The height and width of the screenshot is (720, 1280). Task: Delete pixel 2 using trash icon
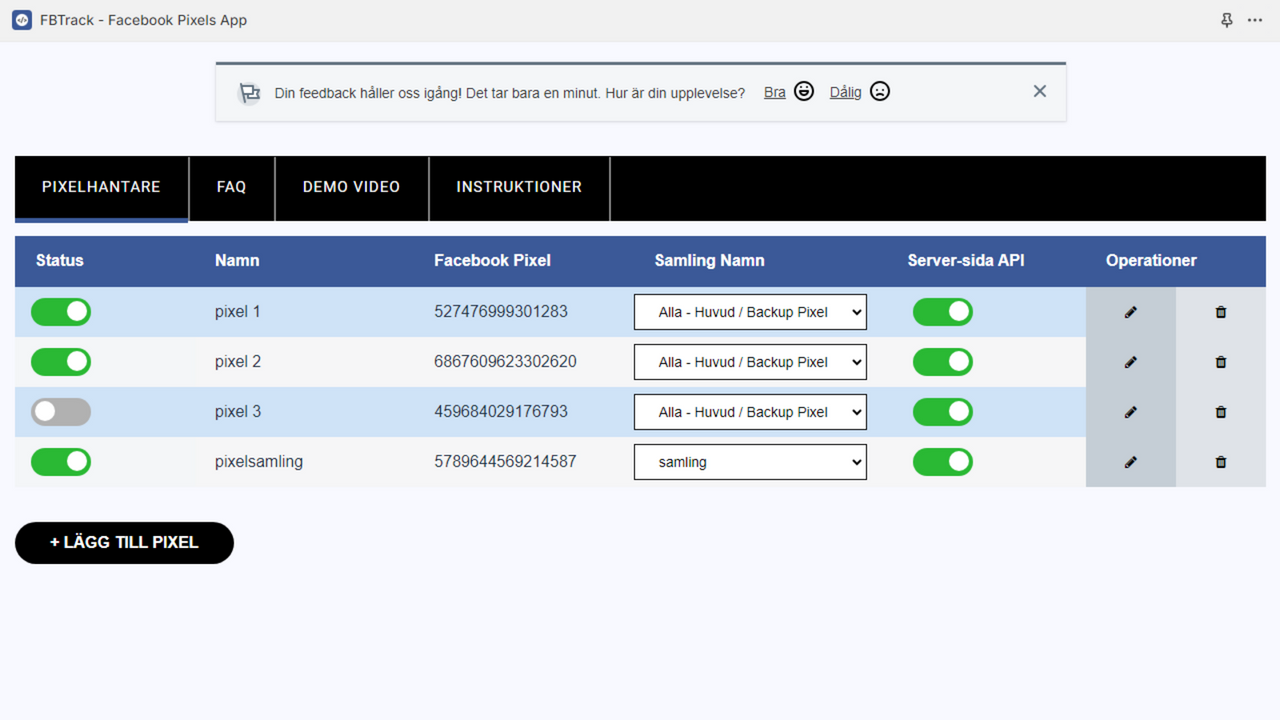click(x=1221, y=362)
